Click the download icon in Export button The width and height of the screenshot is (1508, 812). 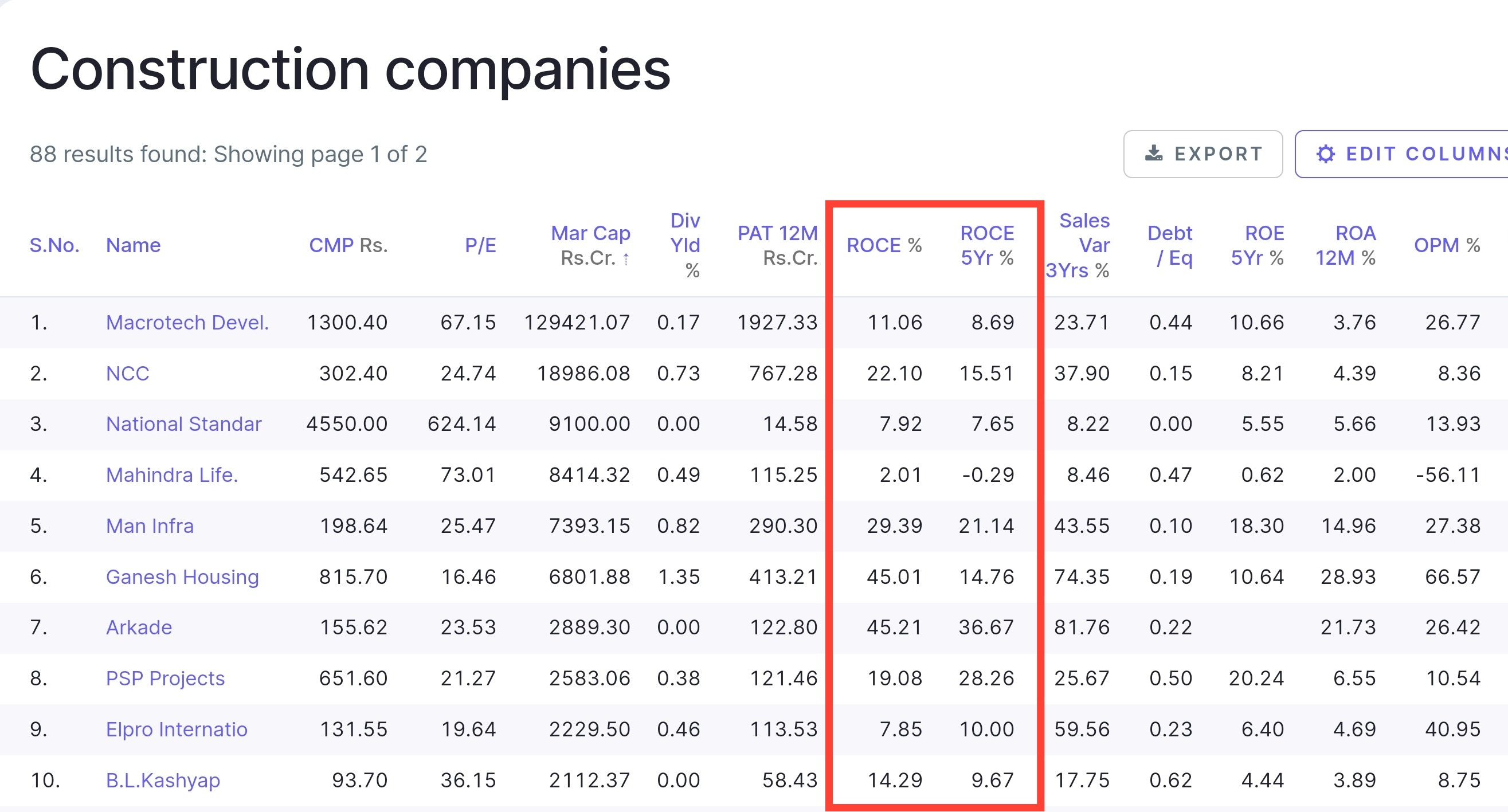1153,154
